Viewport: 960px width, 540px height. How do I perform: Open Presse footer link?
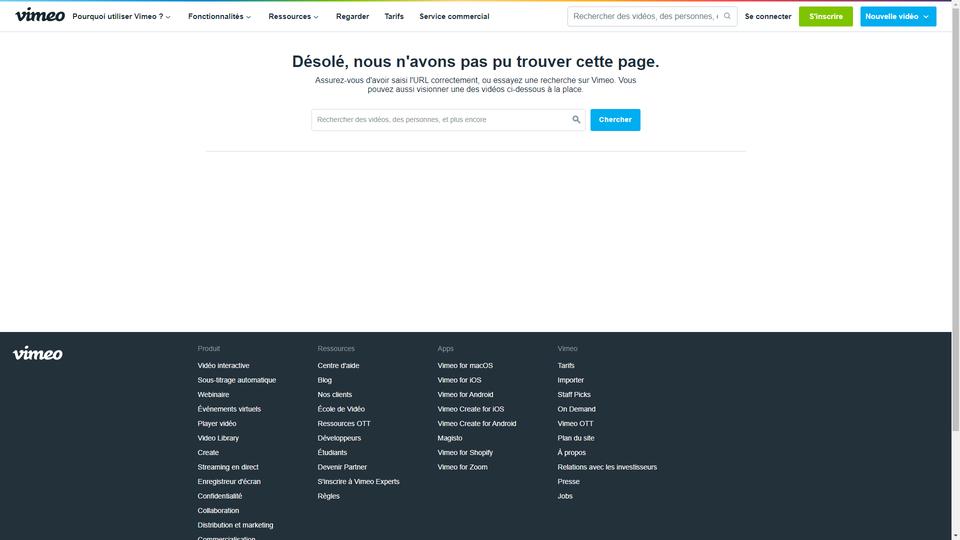(568, 482)
